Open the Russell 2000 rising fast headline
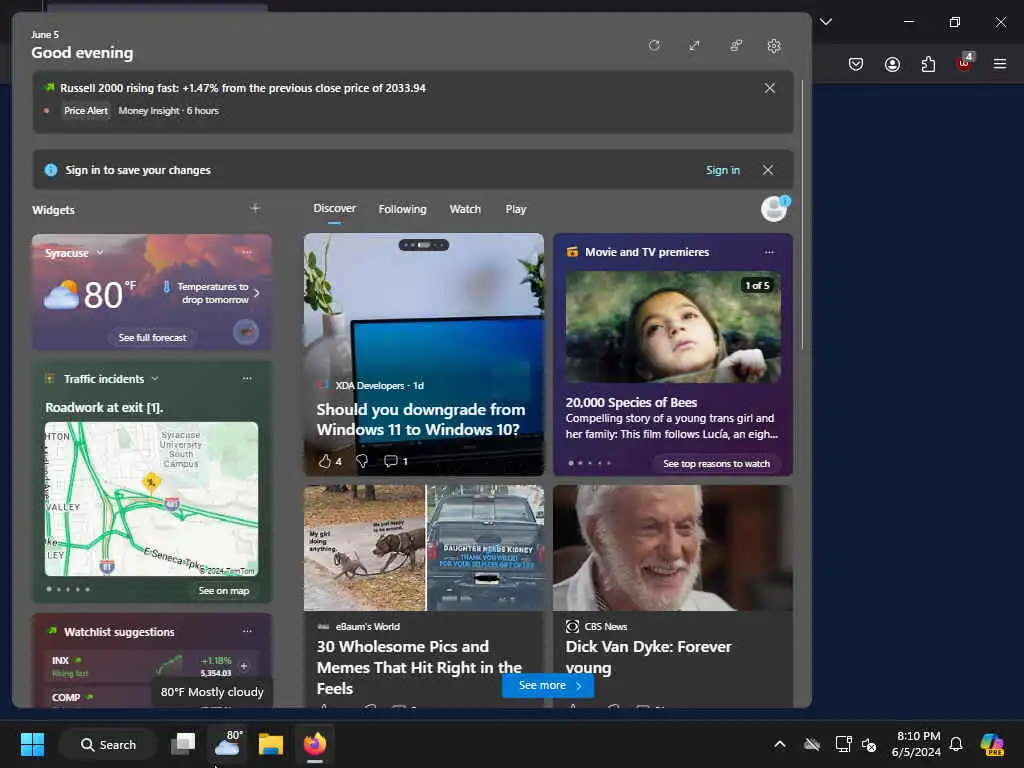 (243, 88)
